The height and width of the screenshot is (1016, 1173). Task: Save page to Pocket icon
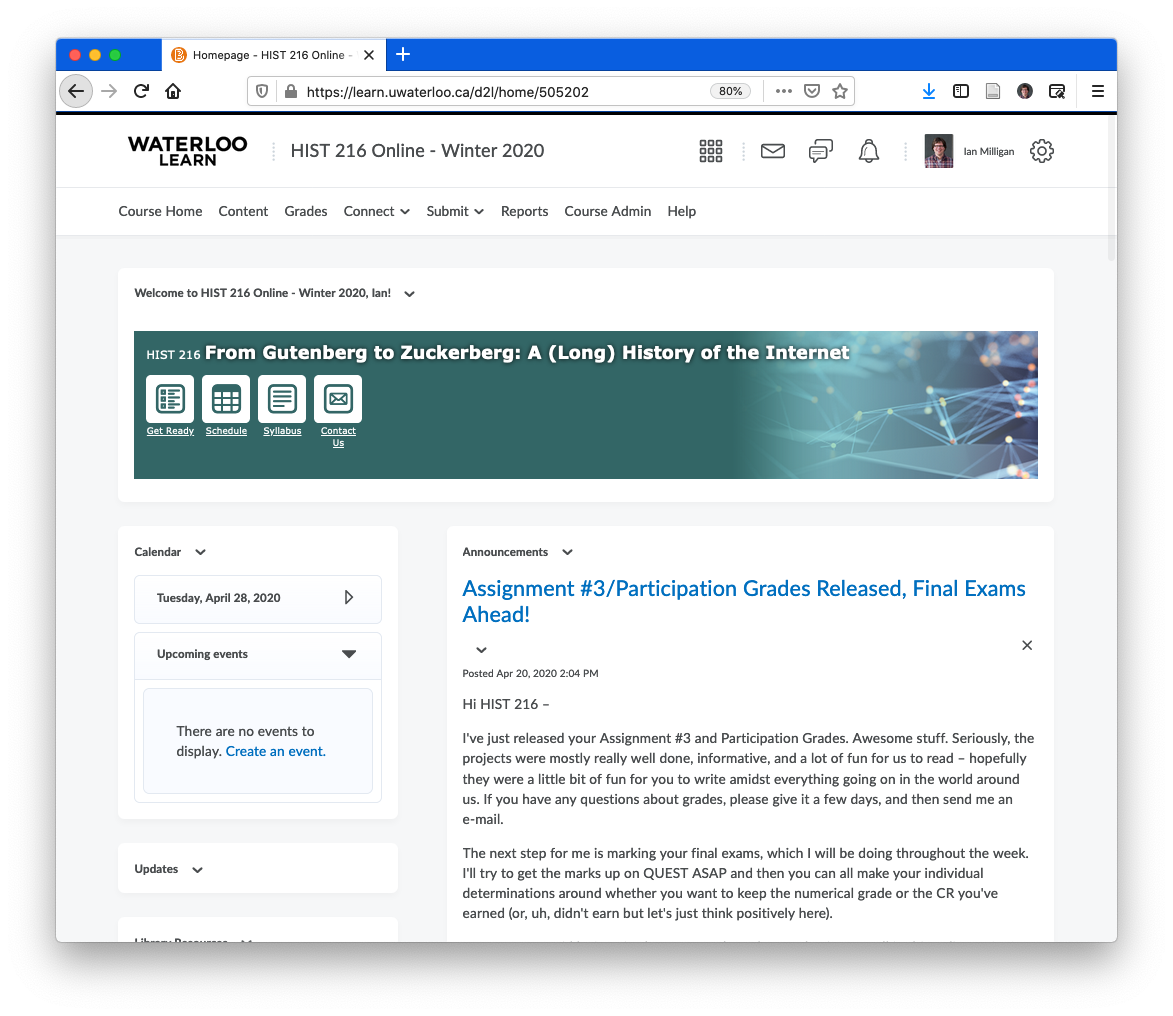[812, 91]
